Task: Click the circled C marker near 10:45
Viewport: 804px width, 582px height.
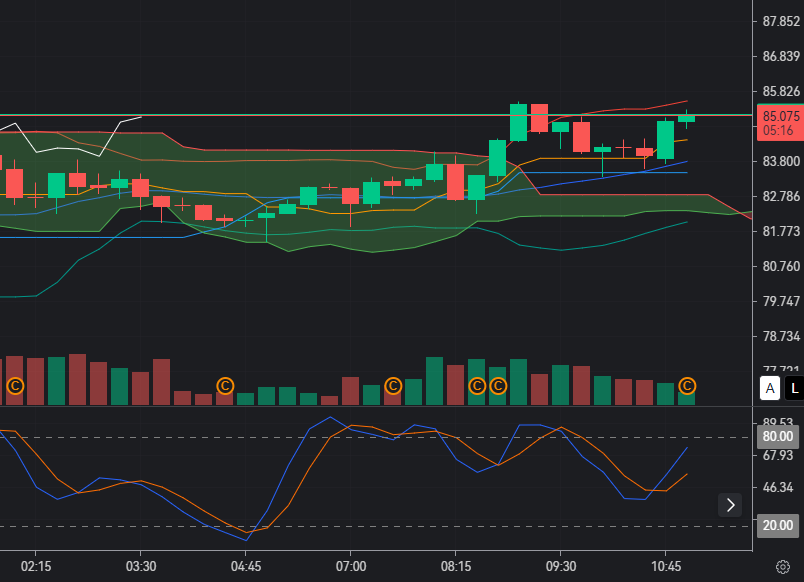Action: pos(688,385)
